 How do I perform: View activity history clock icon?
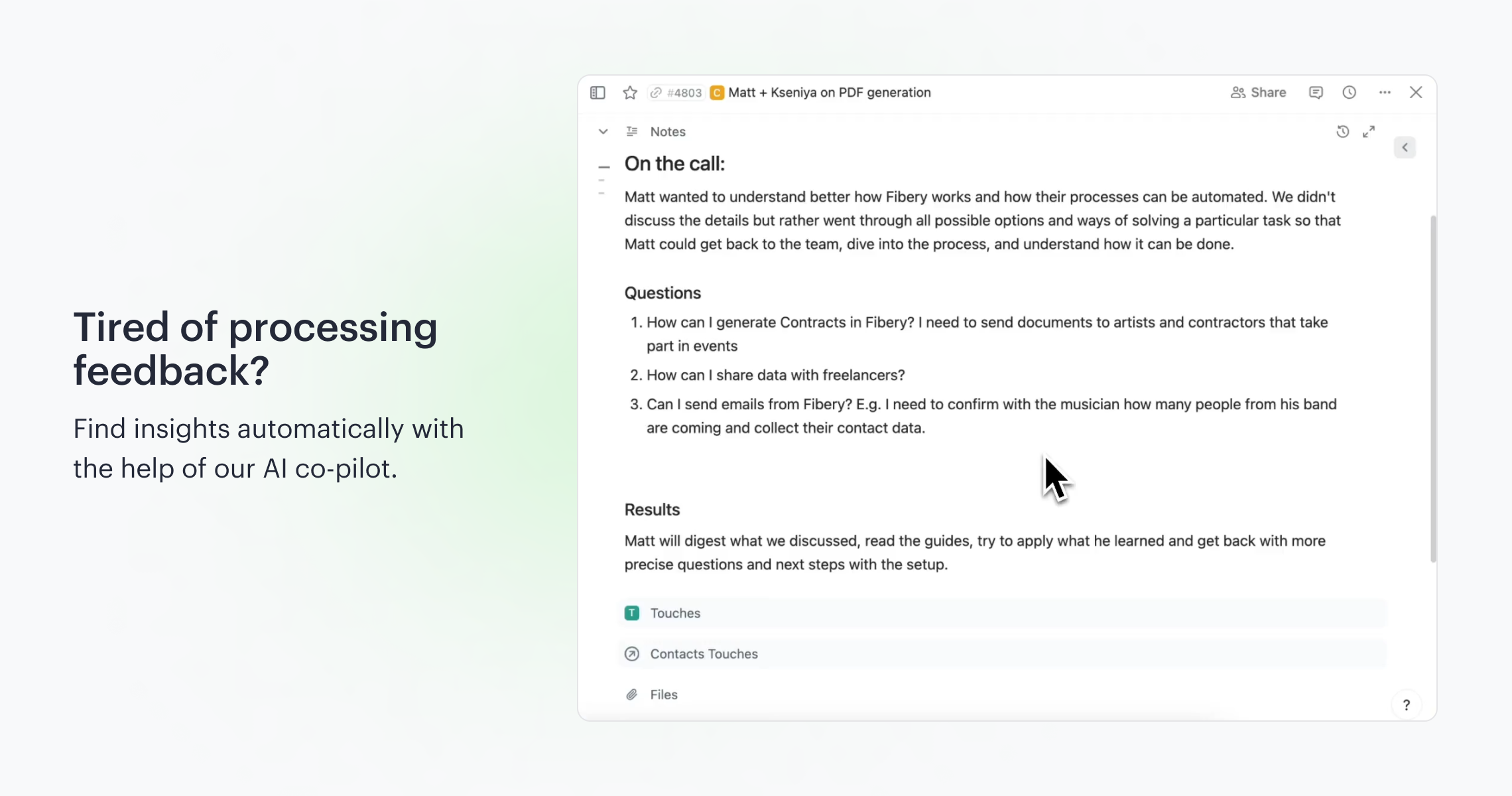click(x=1349, y=93)
